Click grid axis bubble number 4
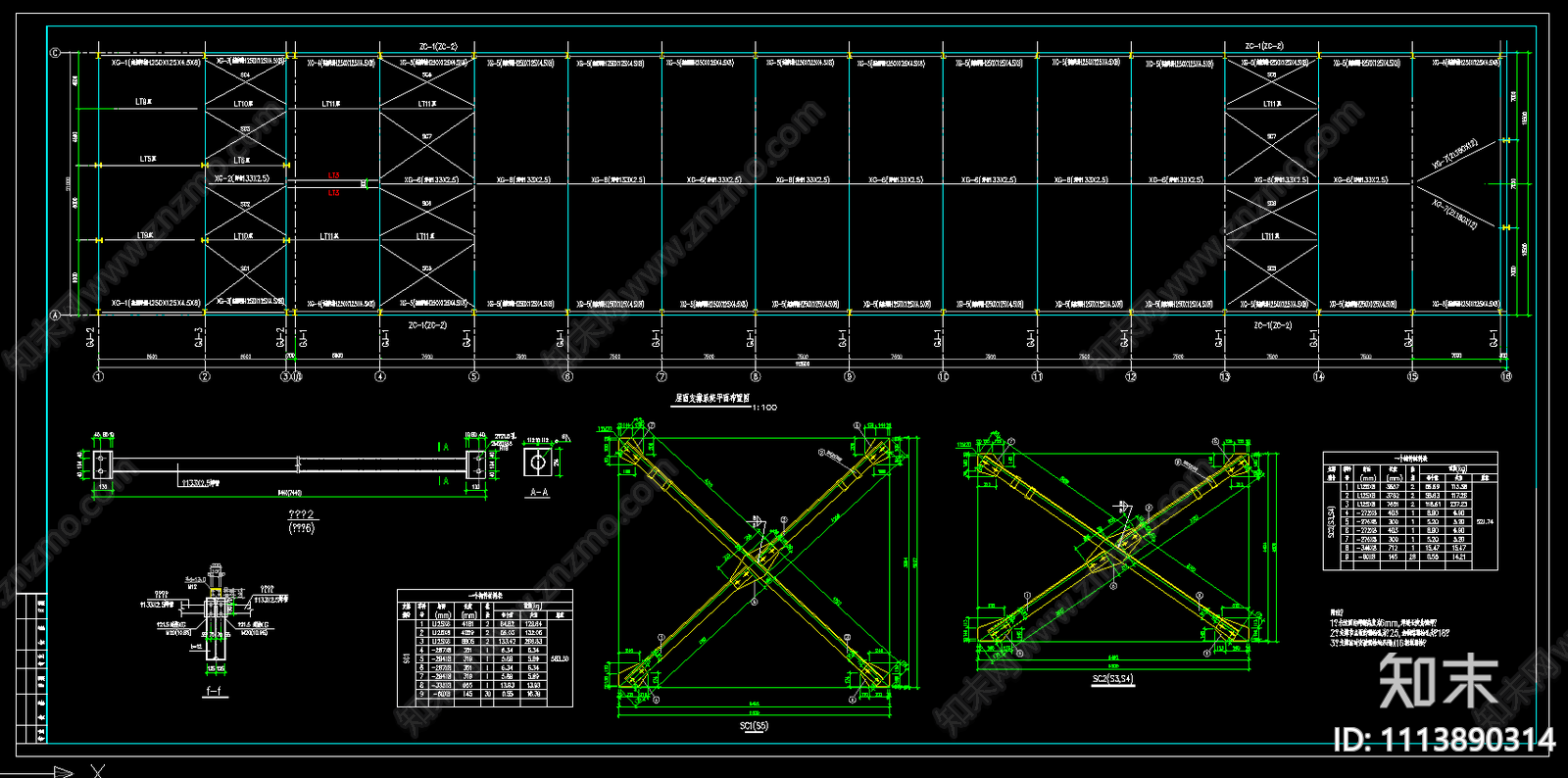The height and width of the screenshot is (778, 1568). click(380, 376)
